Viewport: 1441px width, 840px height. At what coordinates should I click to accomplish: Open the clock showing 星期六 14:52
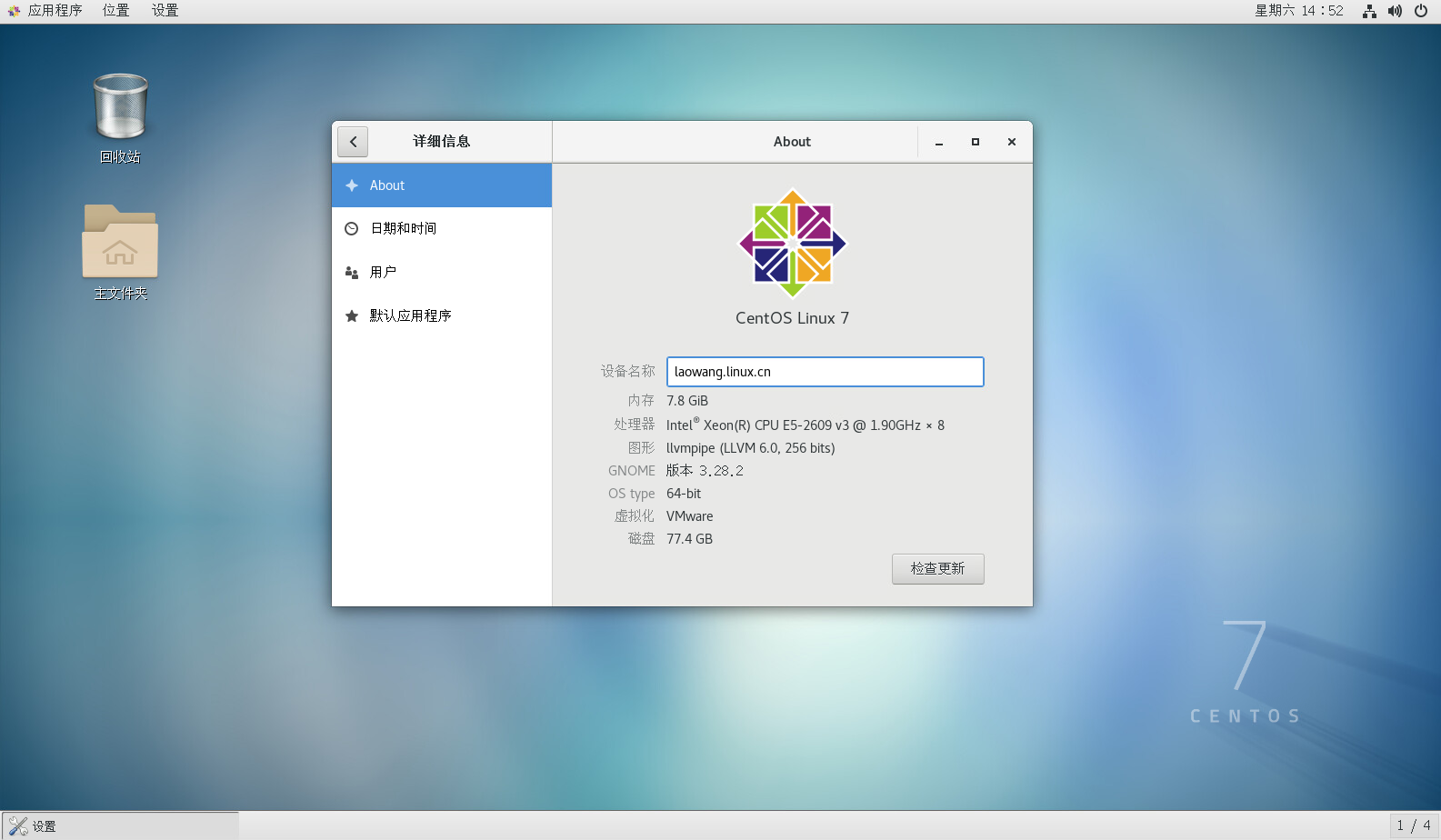[1299, 11]
